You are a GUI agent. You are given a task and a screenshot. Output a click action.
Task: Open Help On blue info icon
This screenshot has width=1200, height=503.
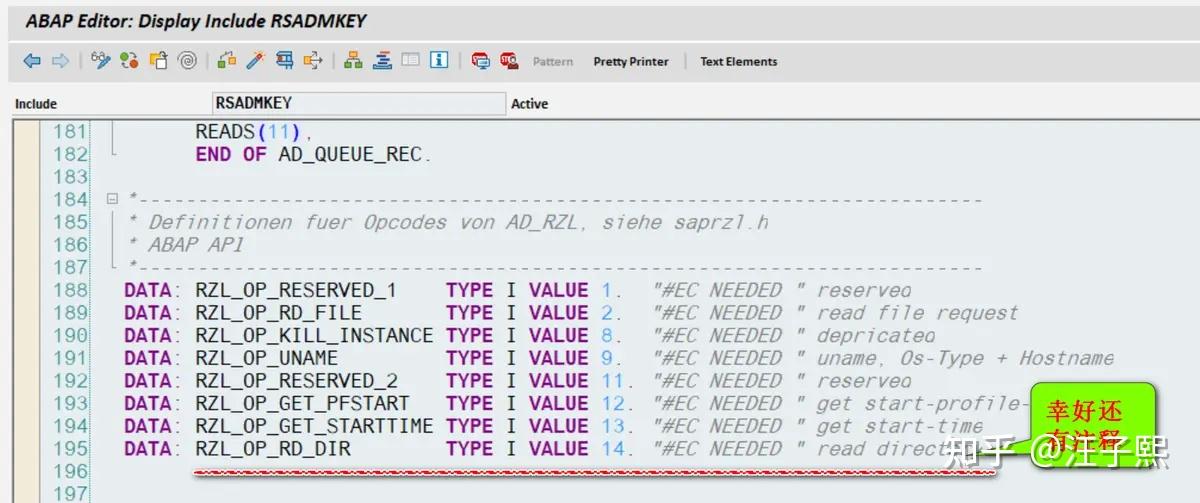pos(438,61)
